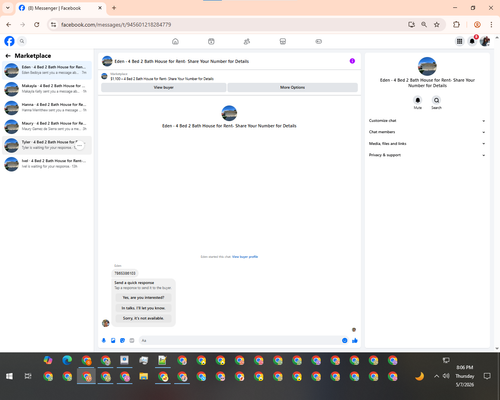Open the Gaming tab icon
The width and height of the screenshot is (500, 400).
click(319, 41)
